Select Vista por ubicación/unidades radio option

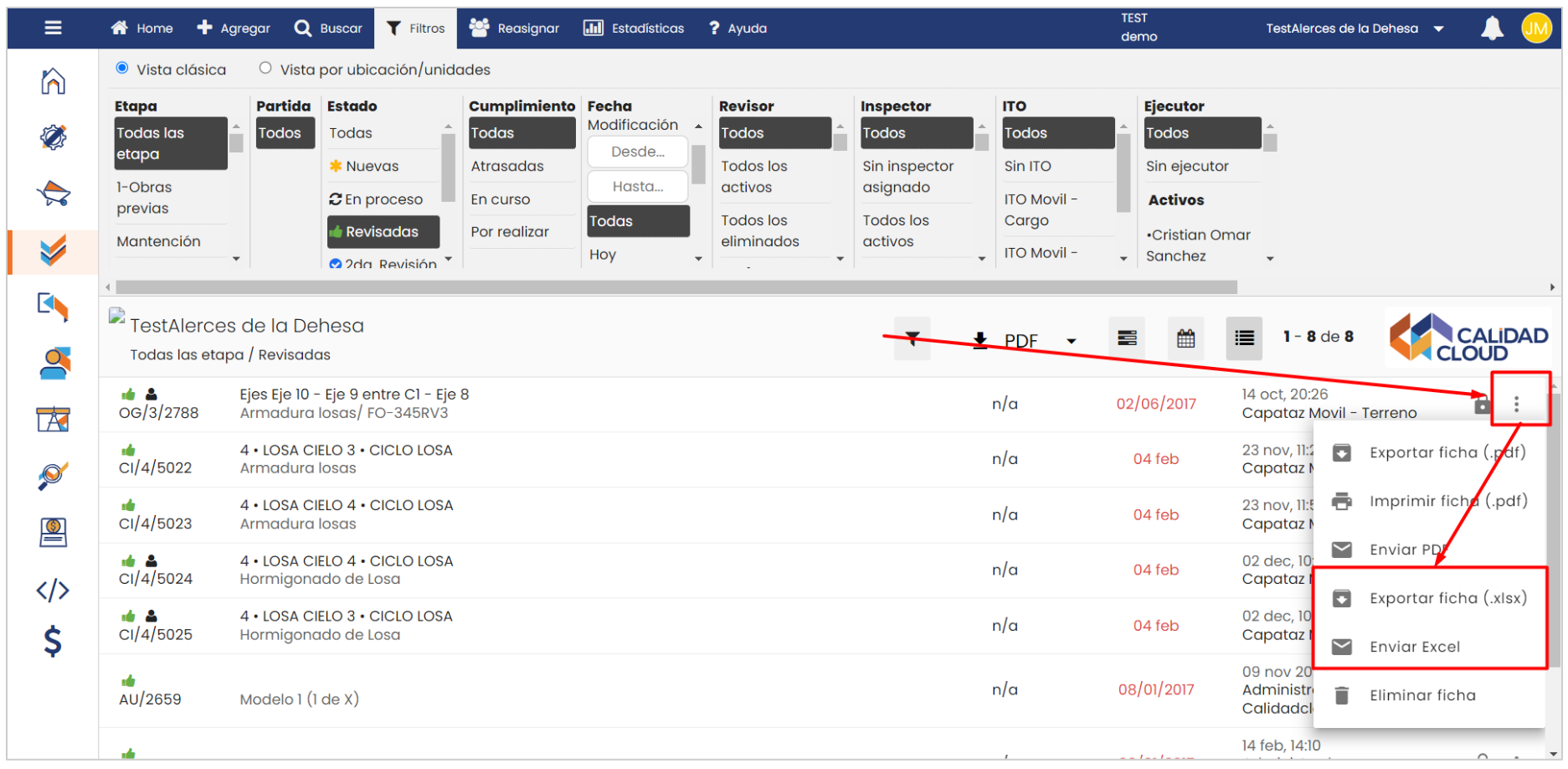(265, 68)
